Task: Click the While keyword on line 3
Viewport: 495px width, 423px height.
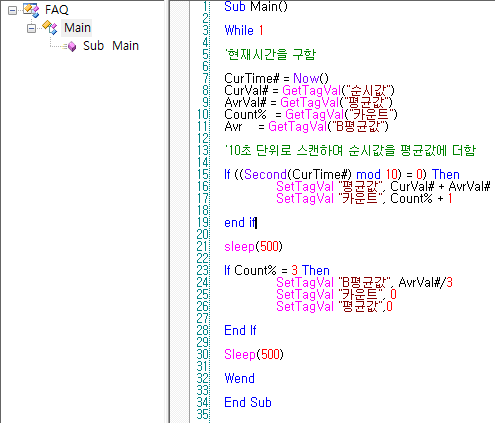Action: [239, 30]
